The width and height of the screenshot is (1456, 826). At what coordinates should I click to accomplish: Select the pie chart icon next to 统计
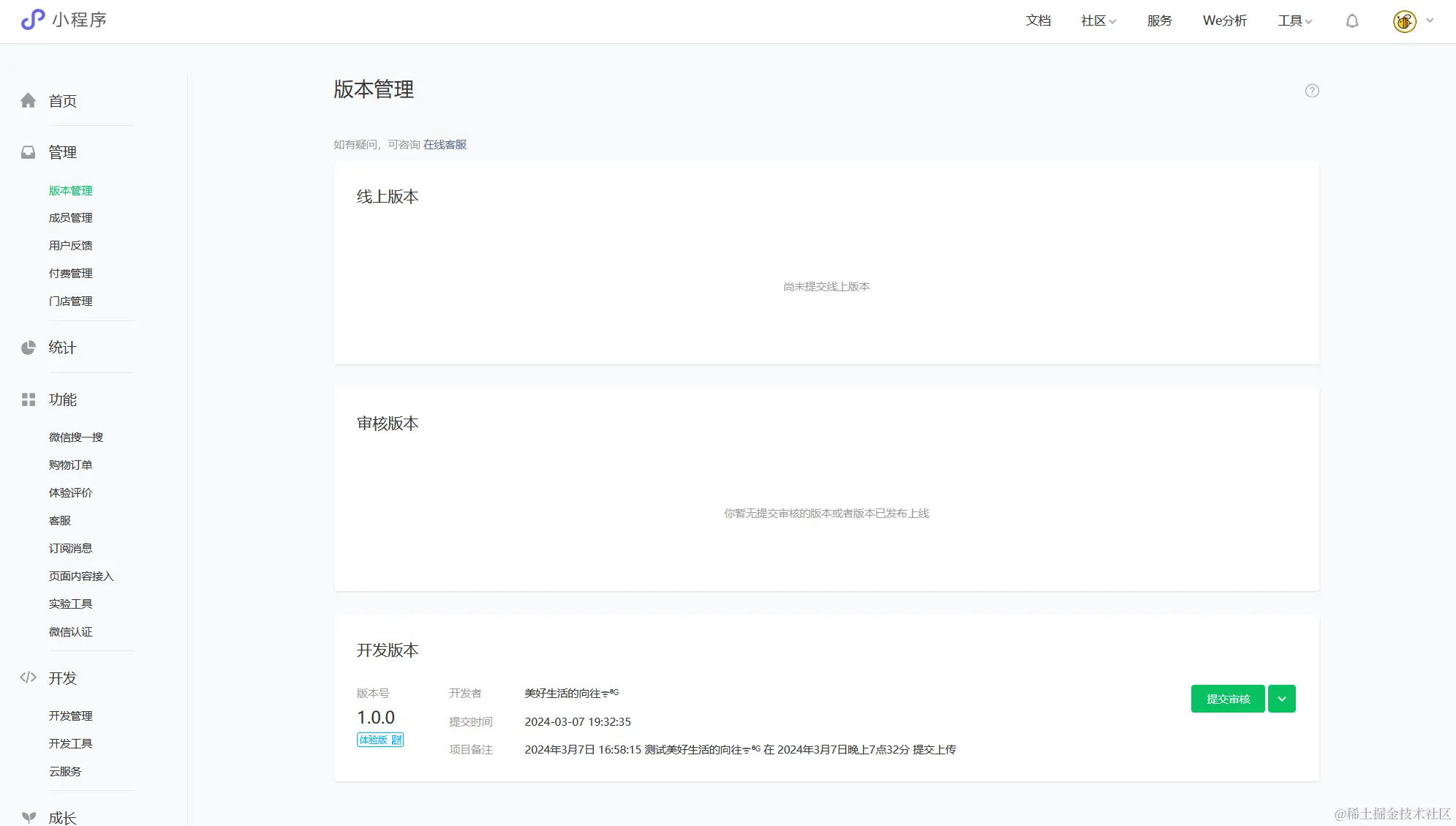coord(29,348)
